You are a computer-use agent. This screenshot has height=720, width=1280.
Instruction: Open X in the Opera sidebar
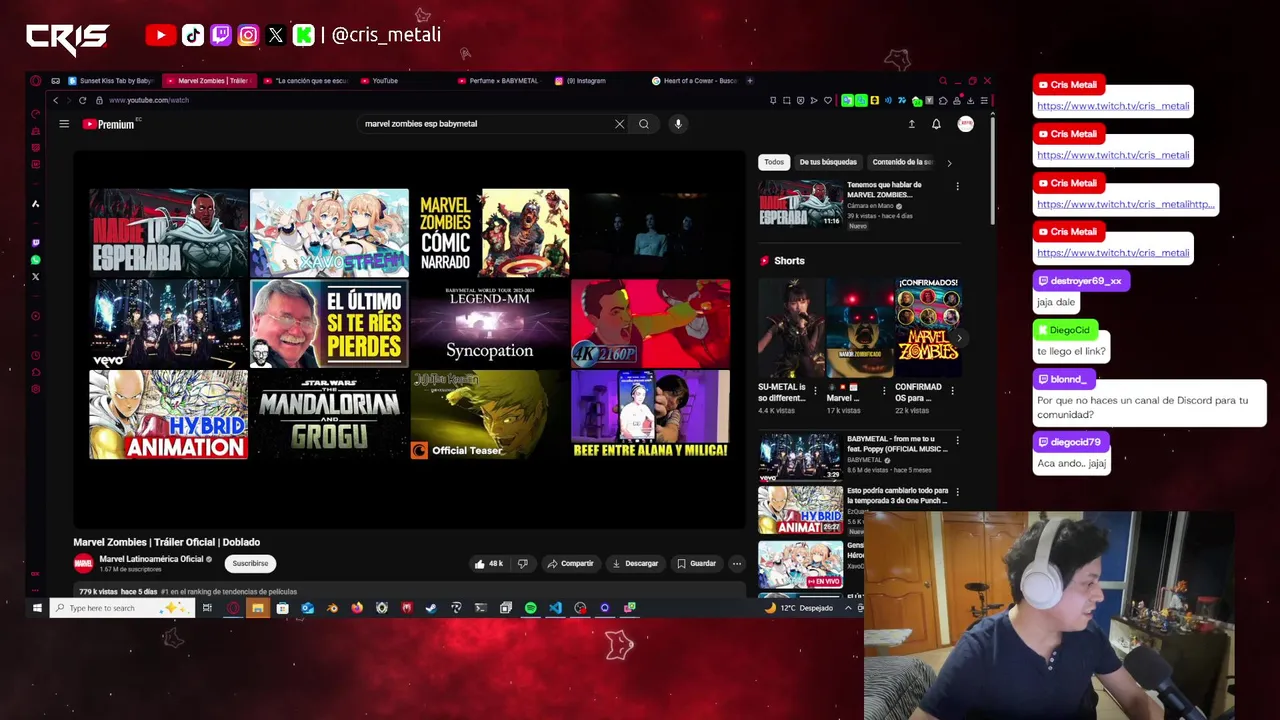[36, 277]
